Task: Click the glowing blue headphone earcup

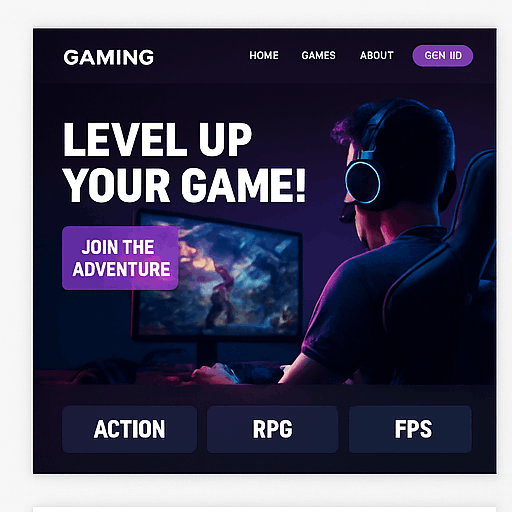Action: 363,182
